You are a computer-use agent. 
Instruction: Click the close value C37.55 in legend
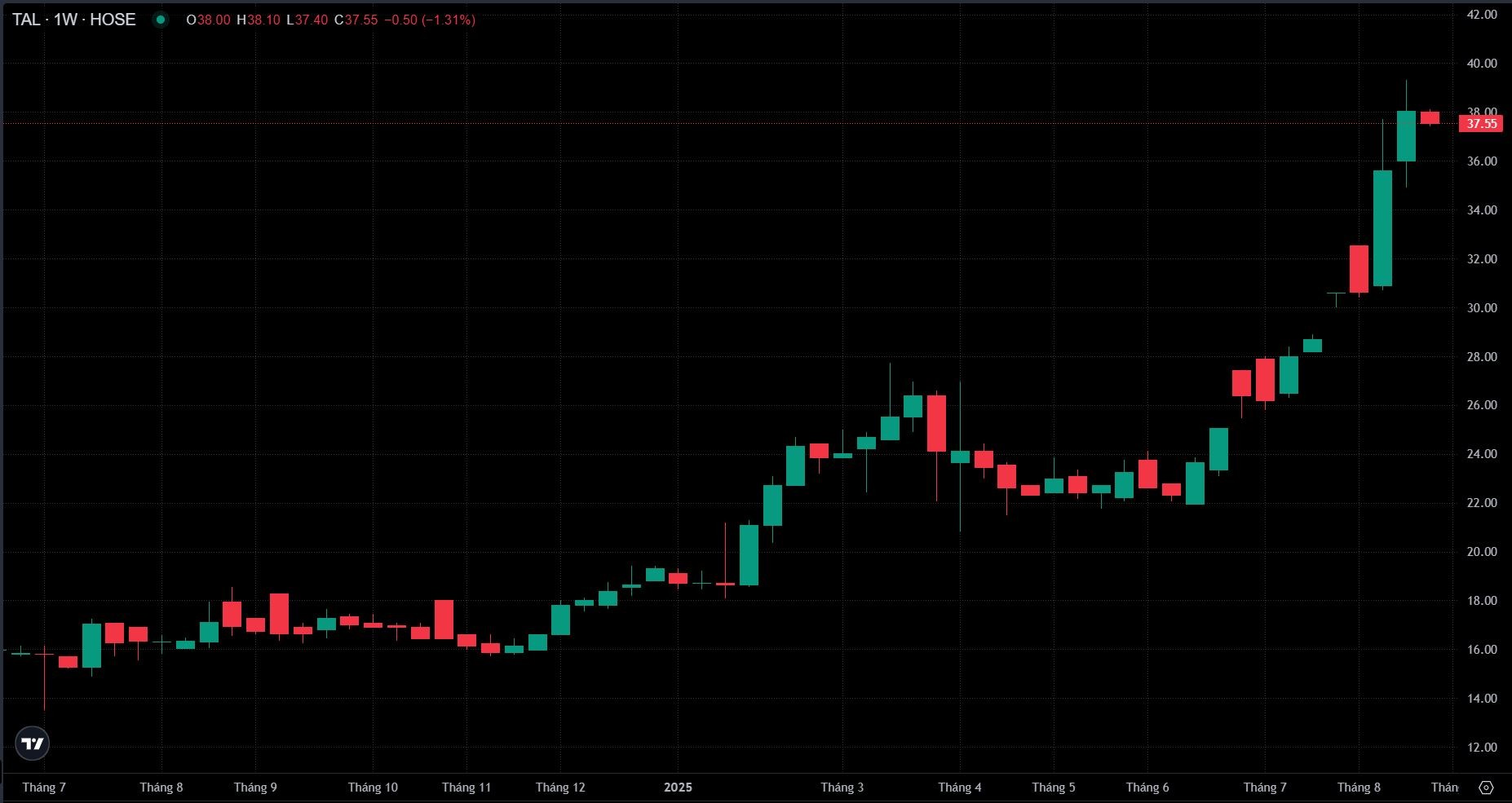tap(356, 20)
